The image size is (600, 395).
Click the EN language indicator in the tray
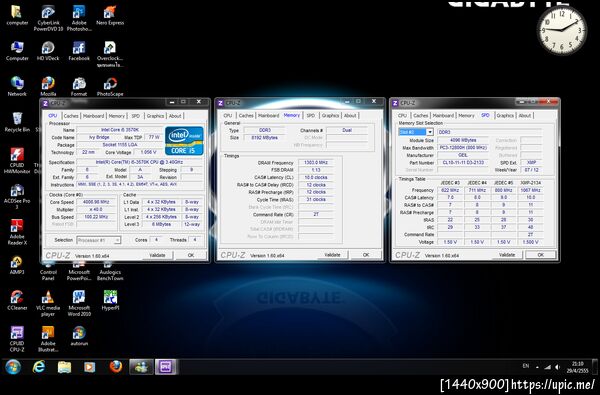coord(526,366)
